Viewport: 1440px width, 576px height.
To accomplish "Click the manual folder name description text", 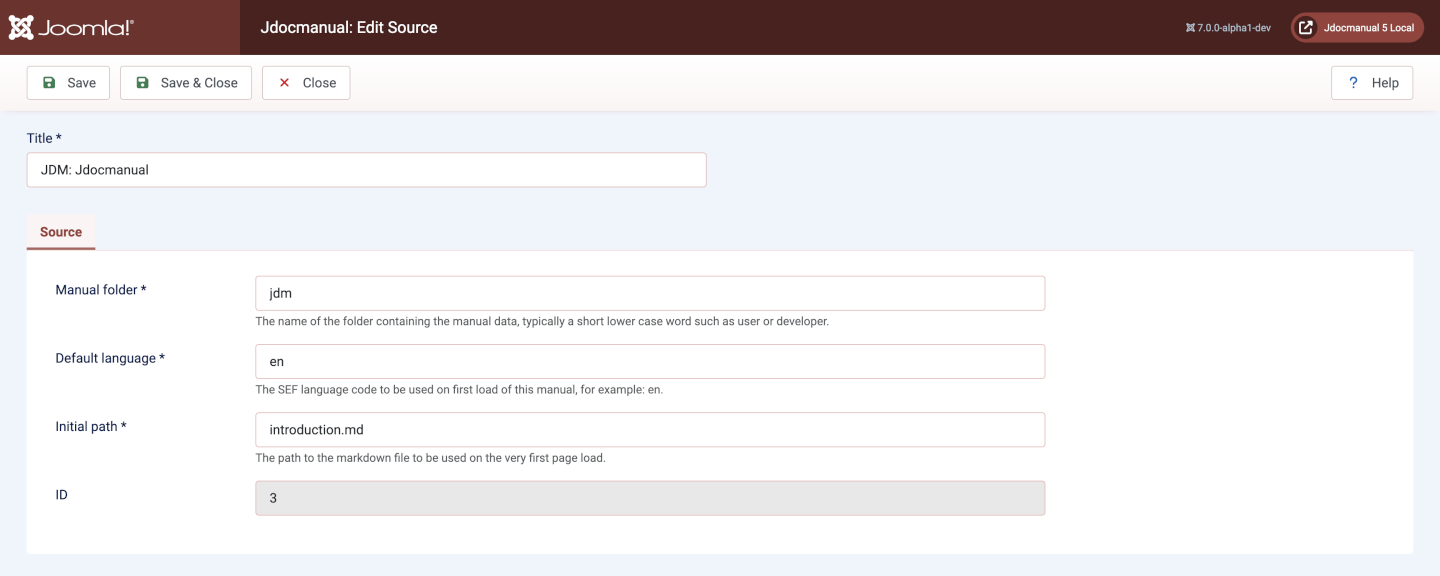I will [542, 322].
